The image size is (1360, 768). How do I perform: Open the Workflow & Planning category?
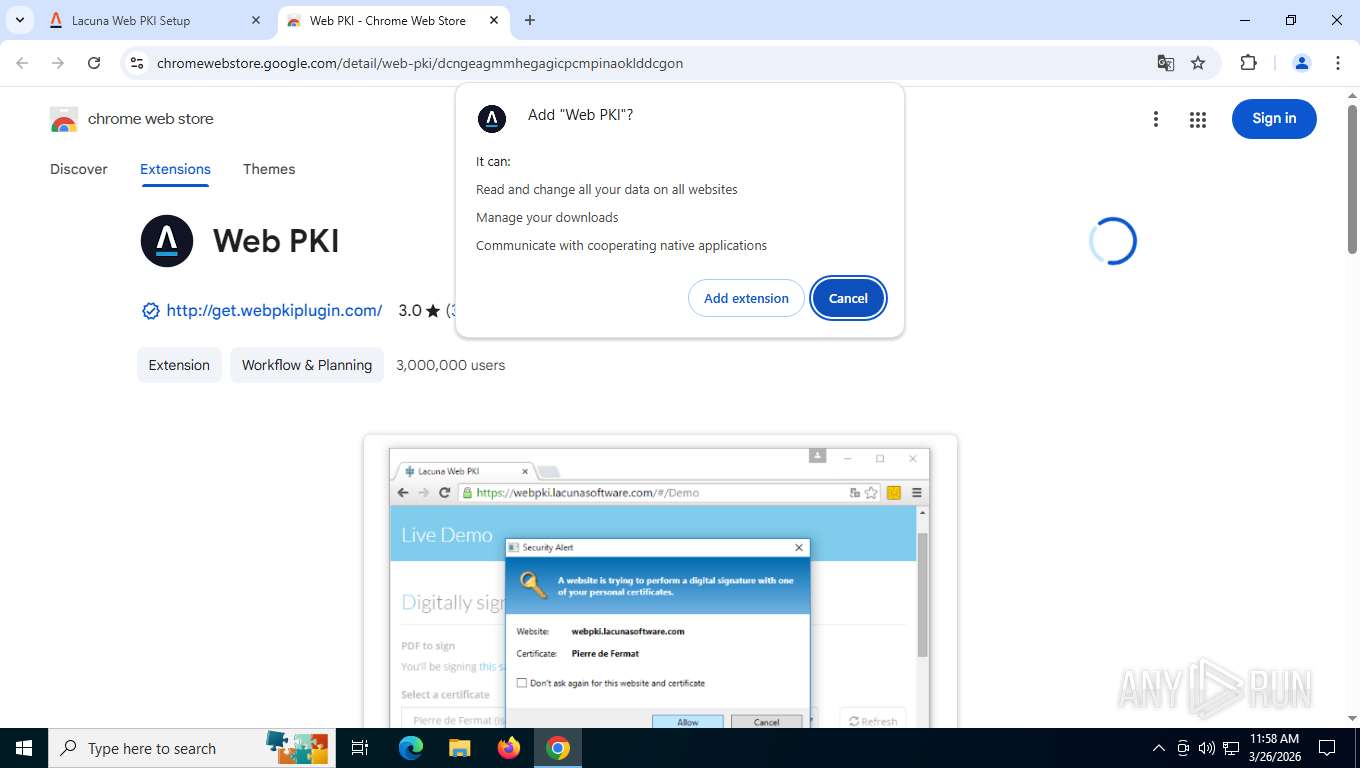[x=307, y=365]
